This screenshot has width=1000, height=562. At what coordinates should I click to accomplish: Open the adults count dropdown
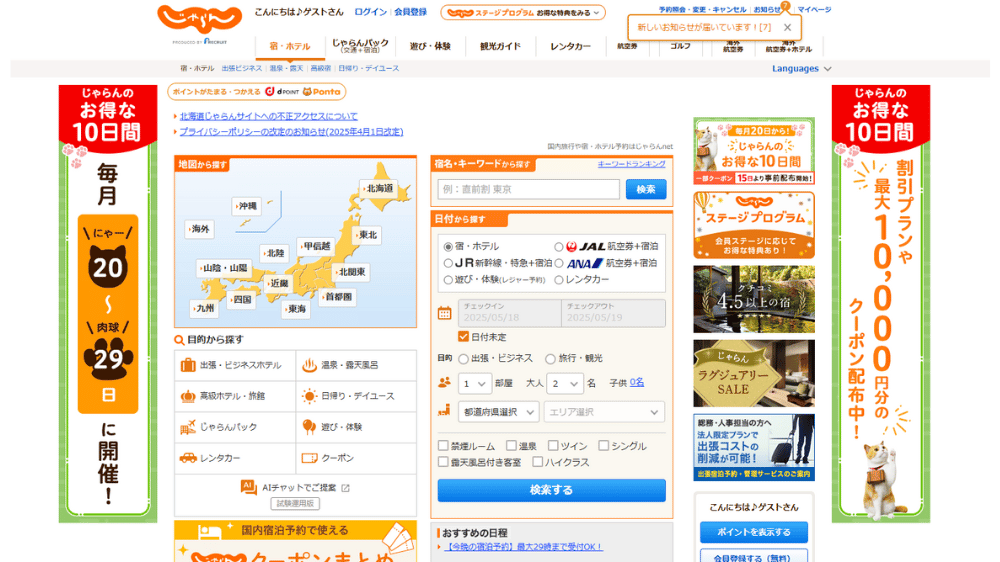564,383
